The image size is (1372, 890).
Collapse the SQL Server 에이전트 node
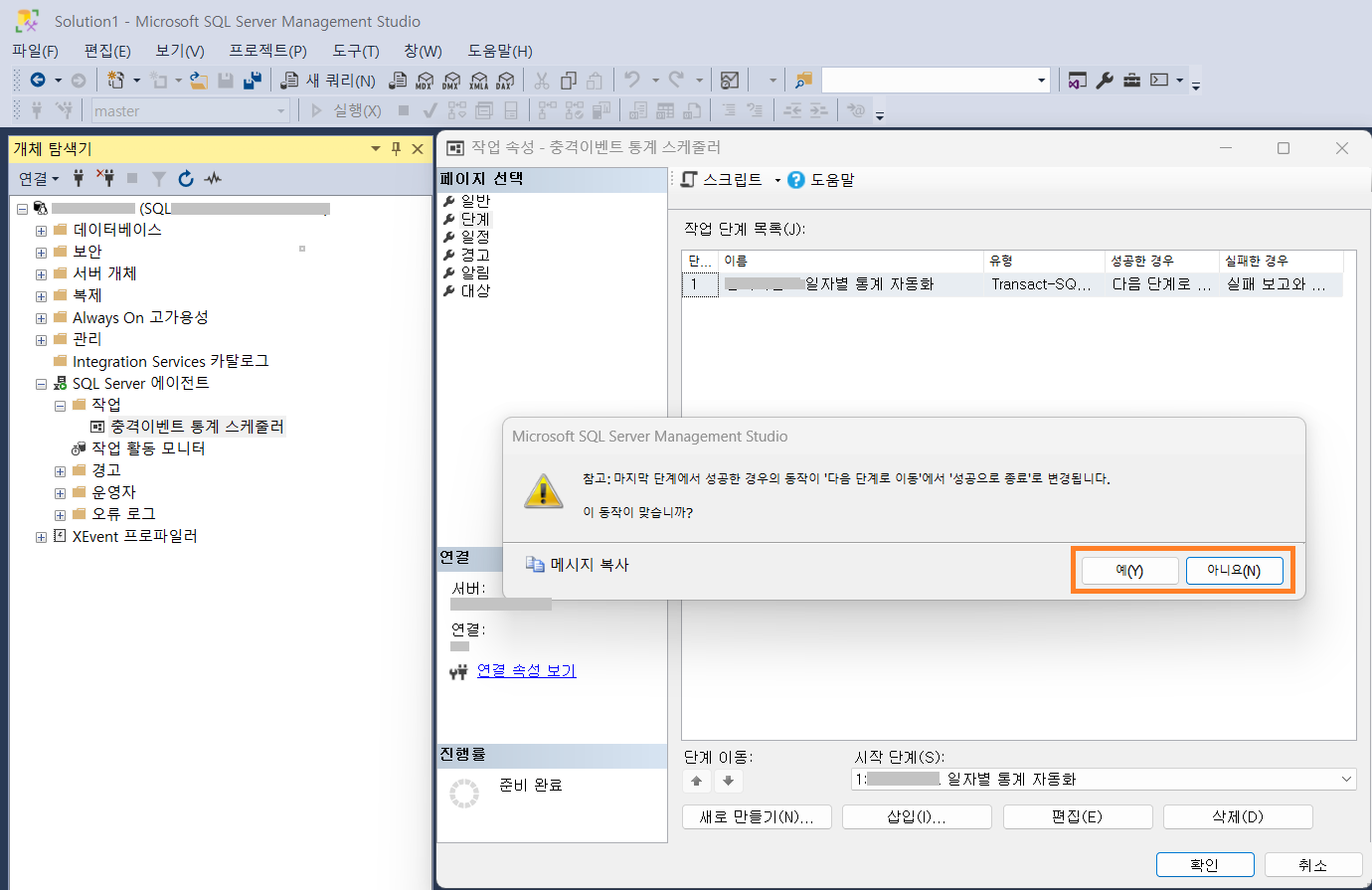41,384
